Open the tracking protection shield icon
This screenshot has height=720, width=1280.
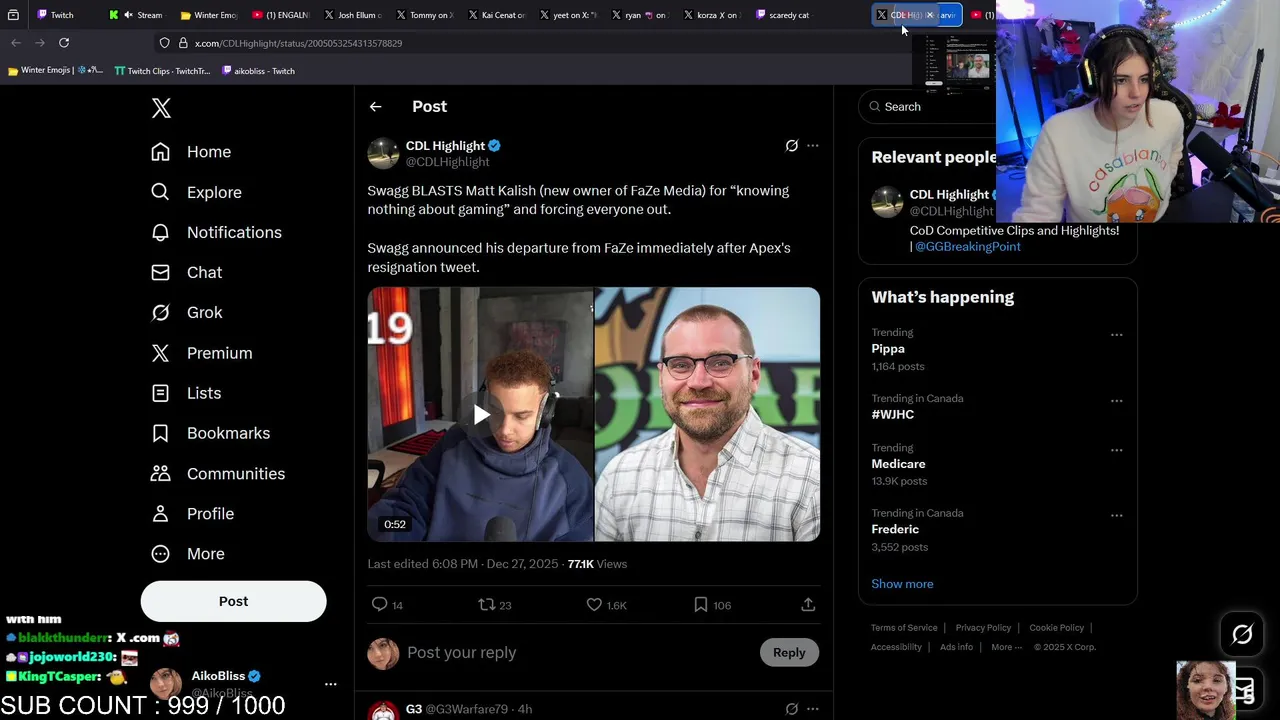coord(164,43)
